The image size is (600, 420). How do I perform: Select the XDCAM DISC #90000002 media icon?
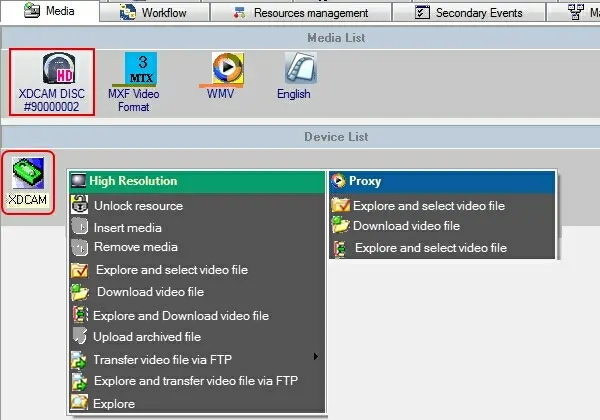pyautogui.click(x=52, y=78)
